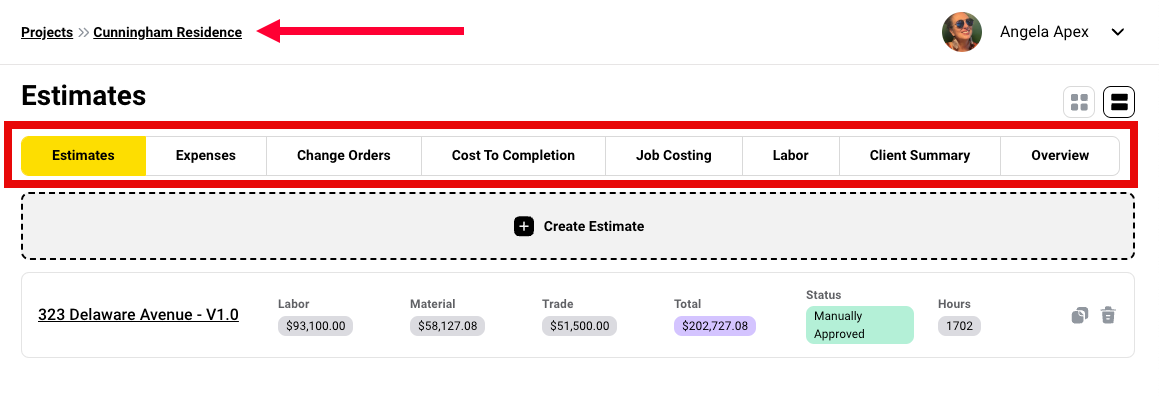The width and height of the screenshot is (1159, 397).
Task: Select the Estimates tab
Action: tap(84, 156)
